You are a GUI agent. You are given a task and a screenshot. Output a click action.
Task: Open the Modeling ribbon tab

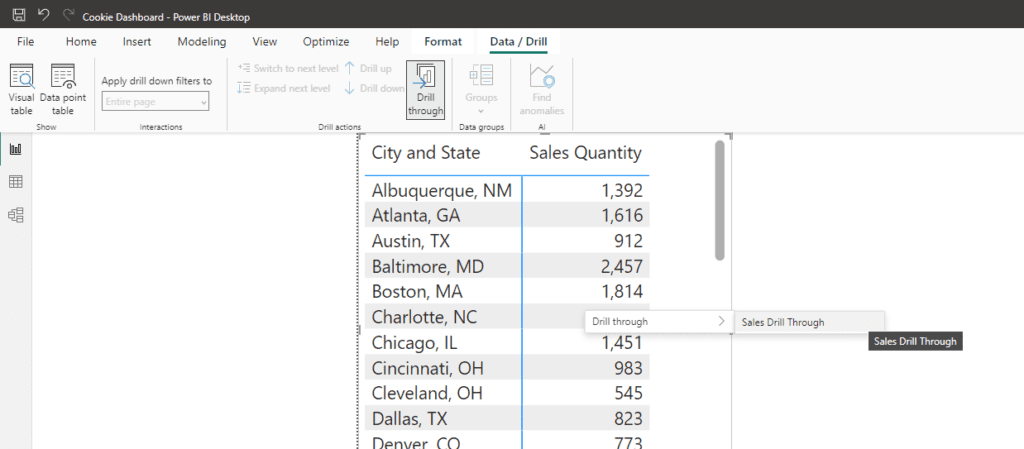tap(201, 42)
